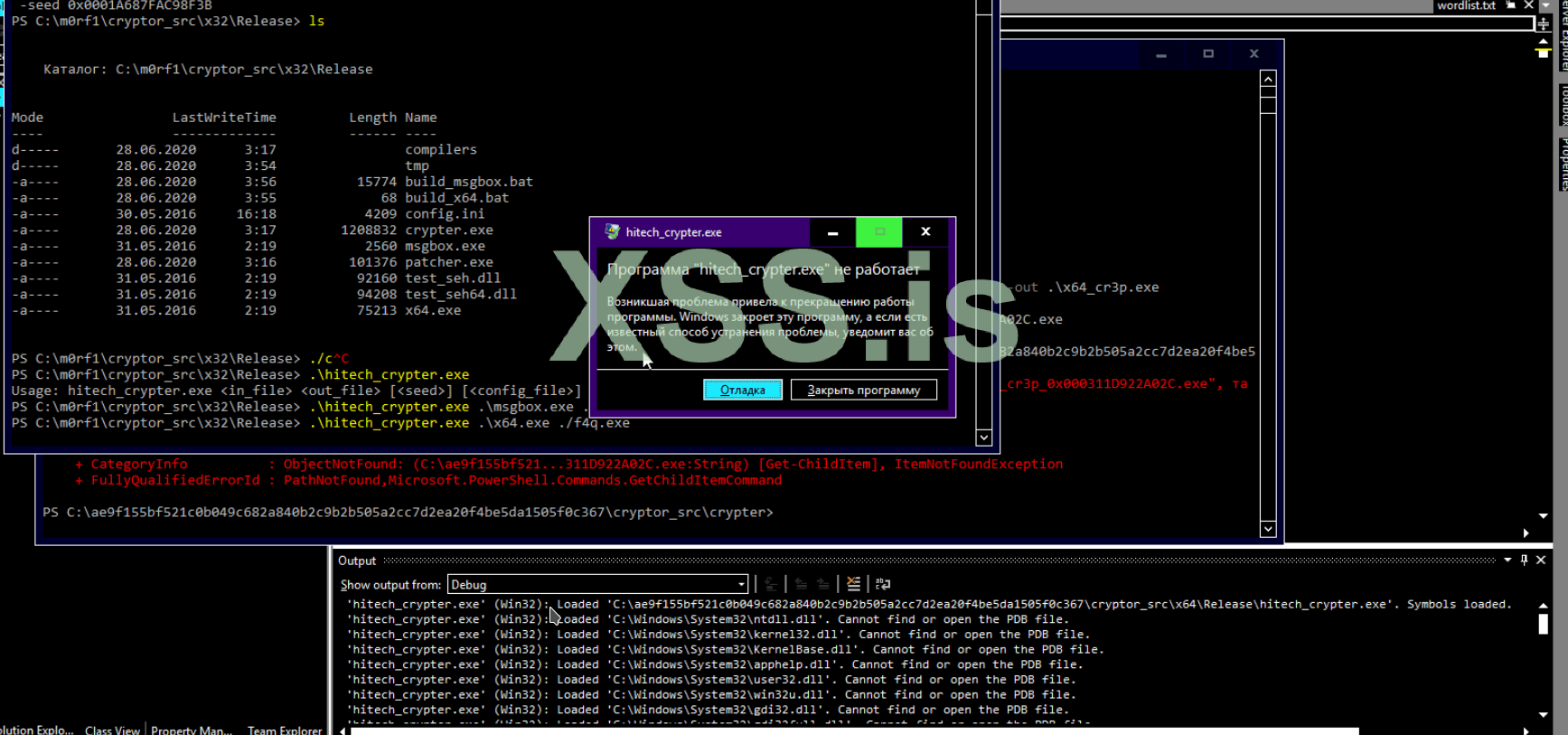1568x735 pixels.
Task: Click front PowerShell scrollbar down arrow
Action: click(984, 438)
